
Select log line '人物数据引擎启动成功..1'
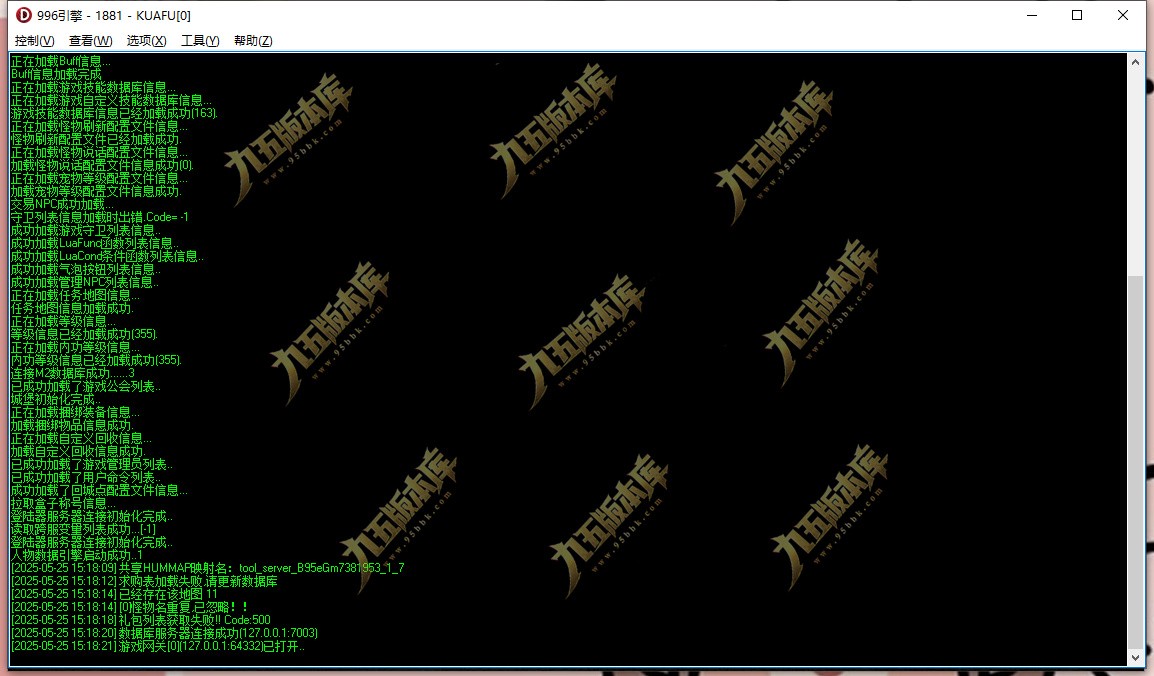[77, 555]
